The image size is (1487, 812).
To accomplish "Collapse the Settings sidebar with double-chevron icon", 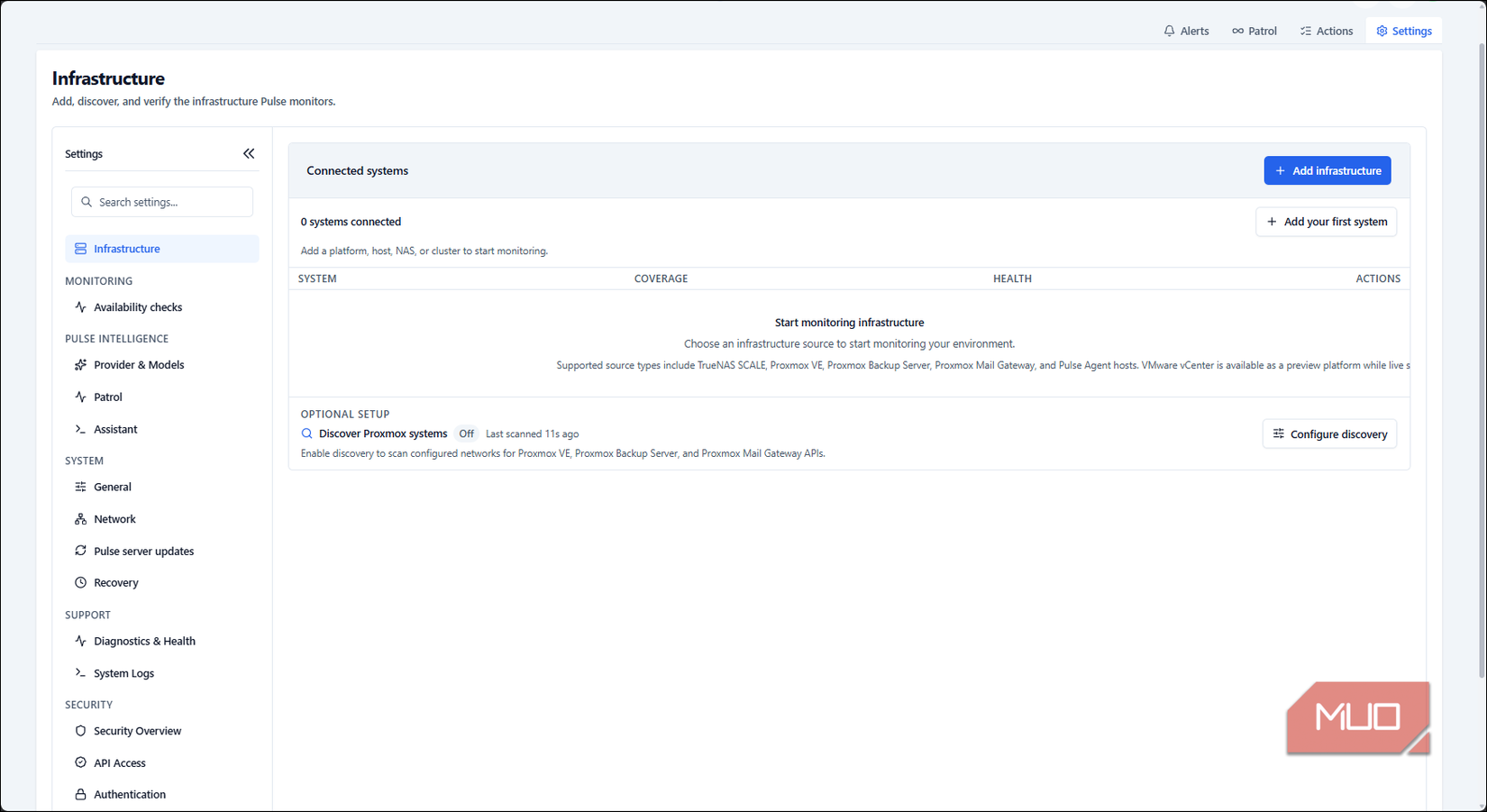I will click(249, 154).
